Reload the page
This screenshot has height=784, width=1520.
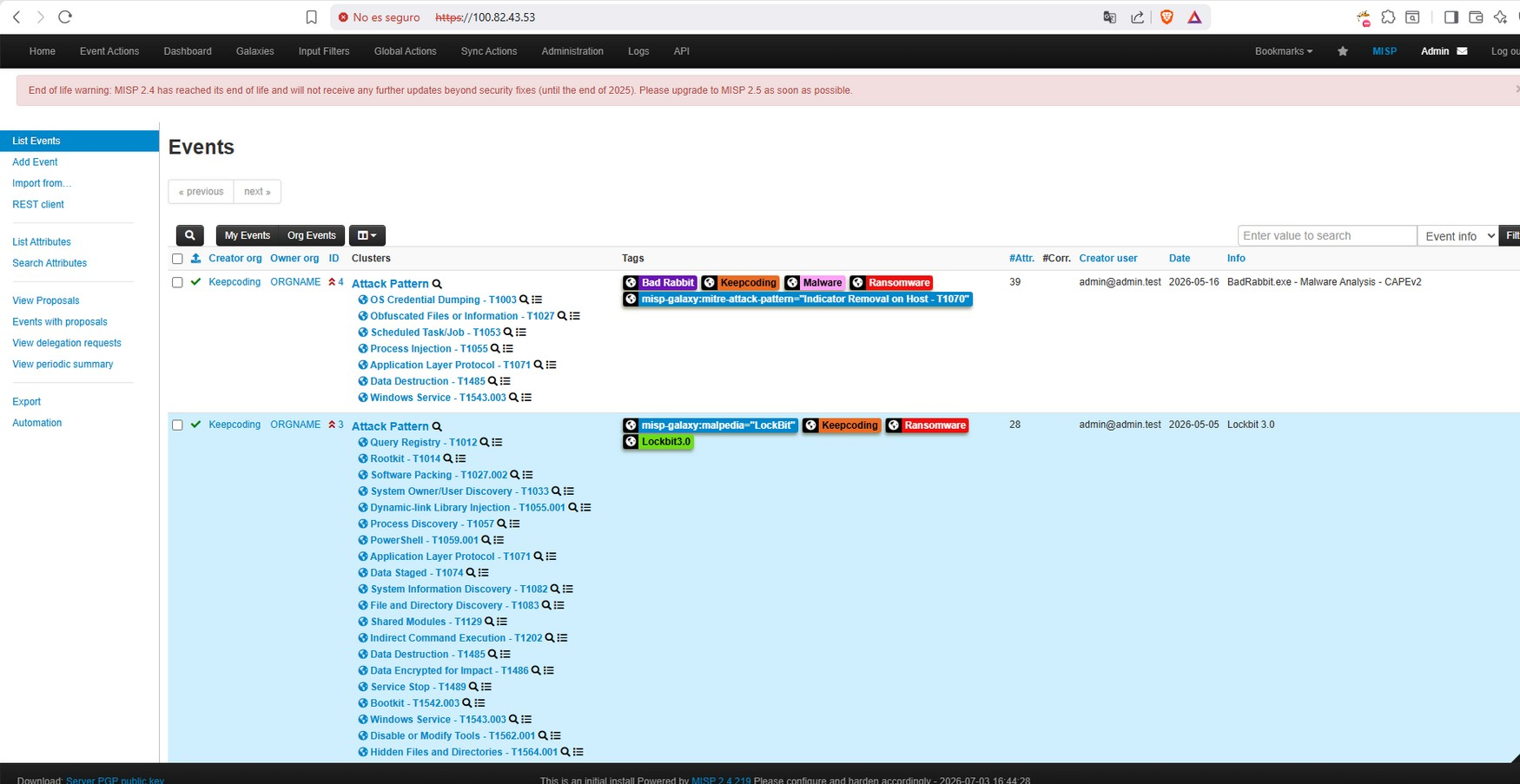click(65, 17)
